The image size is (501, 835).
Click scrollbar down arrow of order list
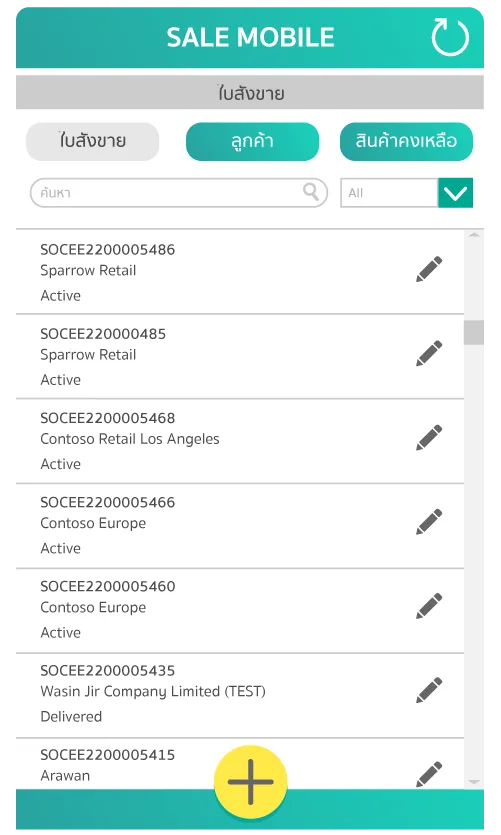click(473, 782)
